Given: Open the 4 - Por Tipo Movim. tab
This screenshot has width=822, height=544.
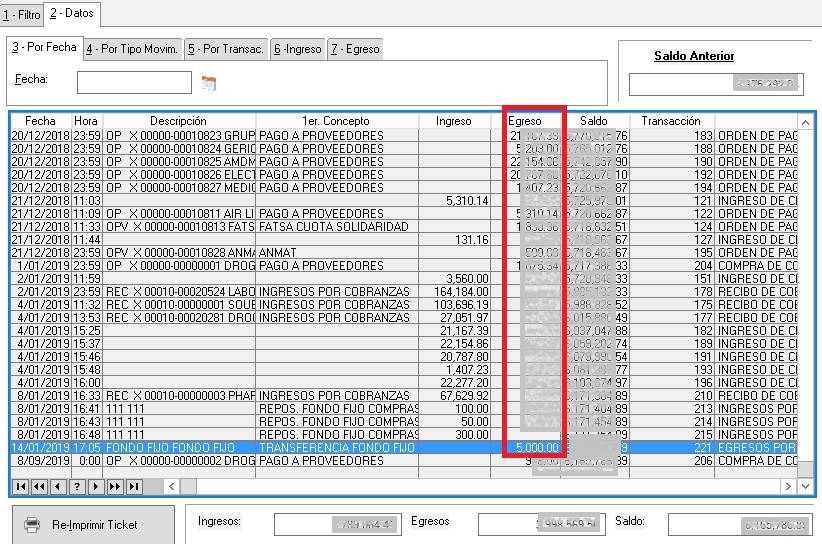Looking at the screenshot, I should (x=131, y=49).
